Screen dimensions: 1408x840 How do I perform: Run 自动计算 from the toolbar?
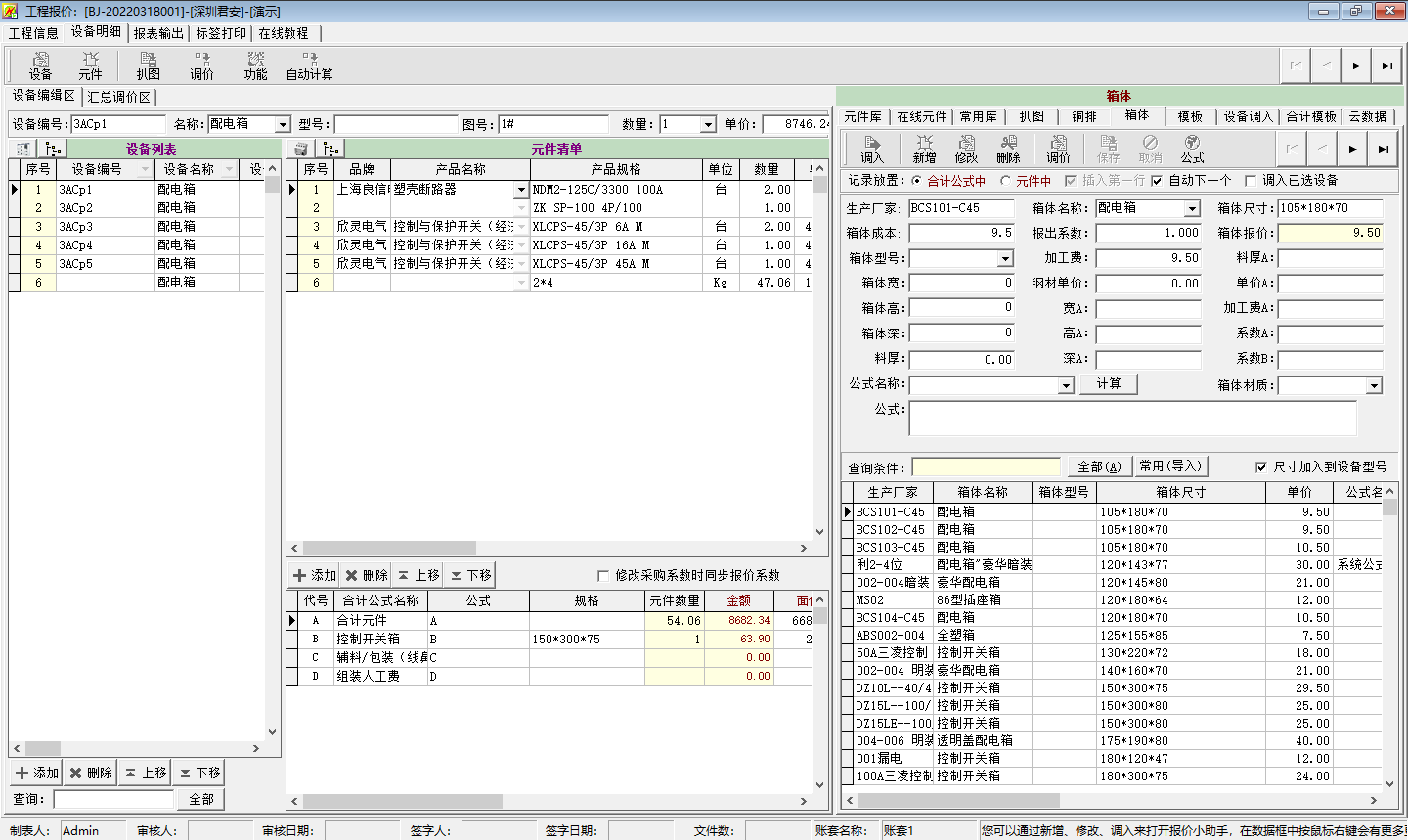click(309, 66)
